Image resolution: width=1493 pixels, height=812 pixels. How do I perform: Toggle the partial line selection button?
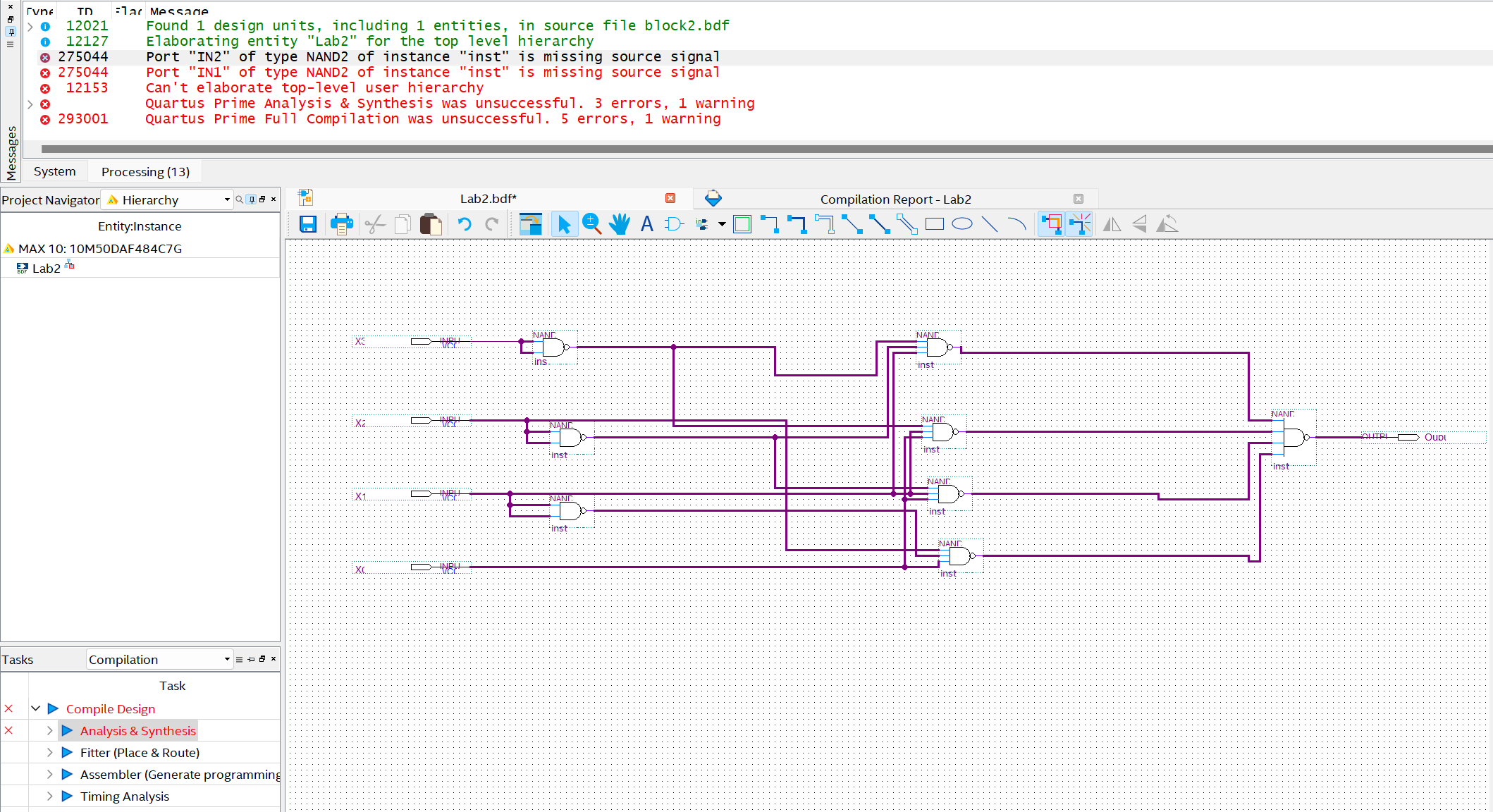1079,225
